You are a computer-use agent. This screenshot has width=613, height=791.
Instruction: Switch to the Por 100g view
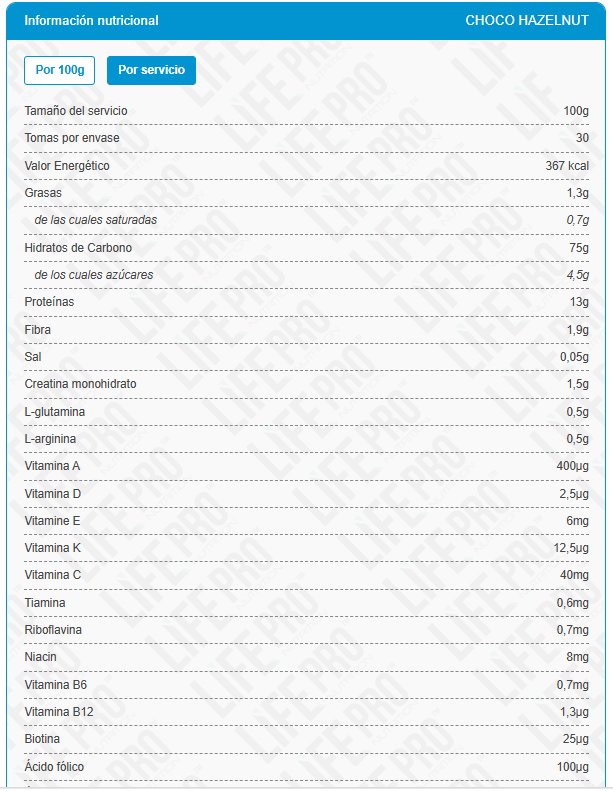(x=59, y=70)
